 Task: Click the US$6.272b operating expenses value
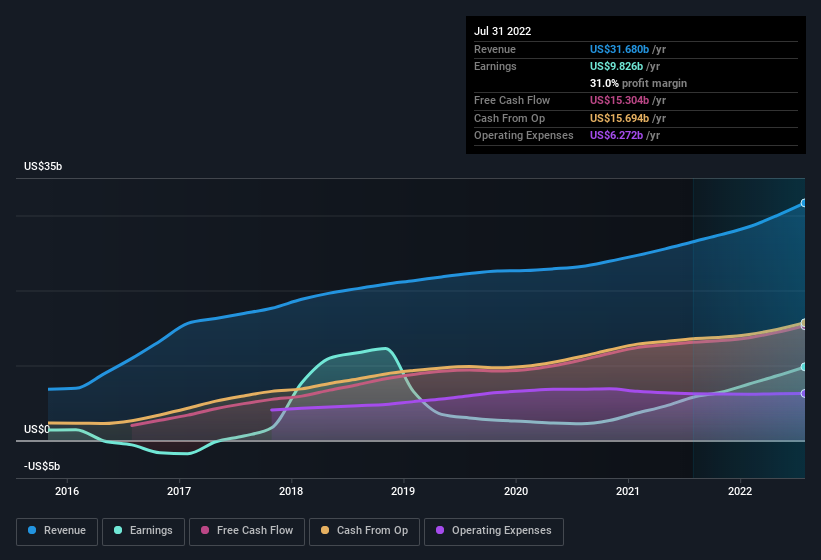click(616, 136)
